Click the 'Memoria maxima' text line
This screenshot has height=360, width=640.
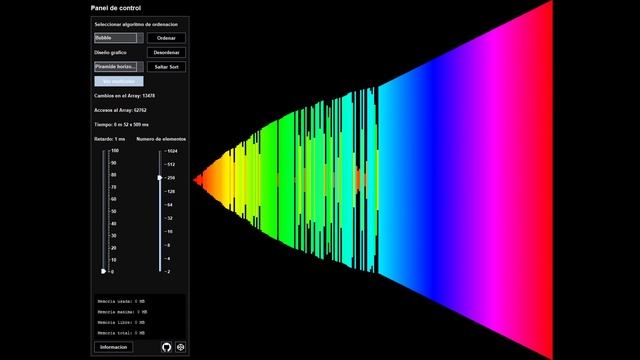click(122, 312)
